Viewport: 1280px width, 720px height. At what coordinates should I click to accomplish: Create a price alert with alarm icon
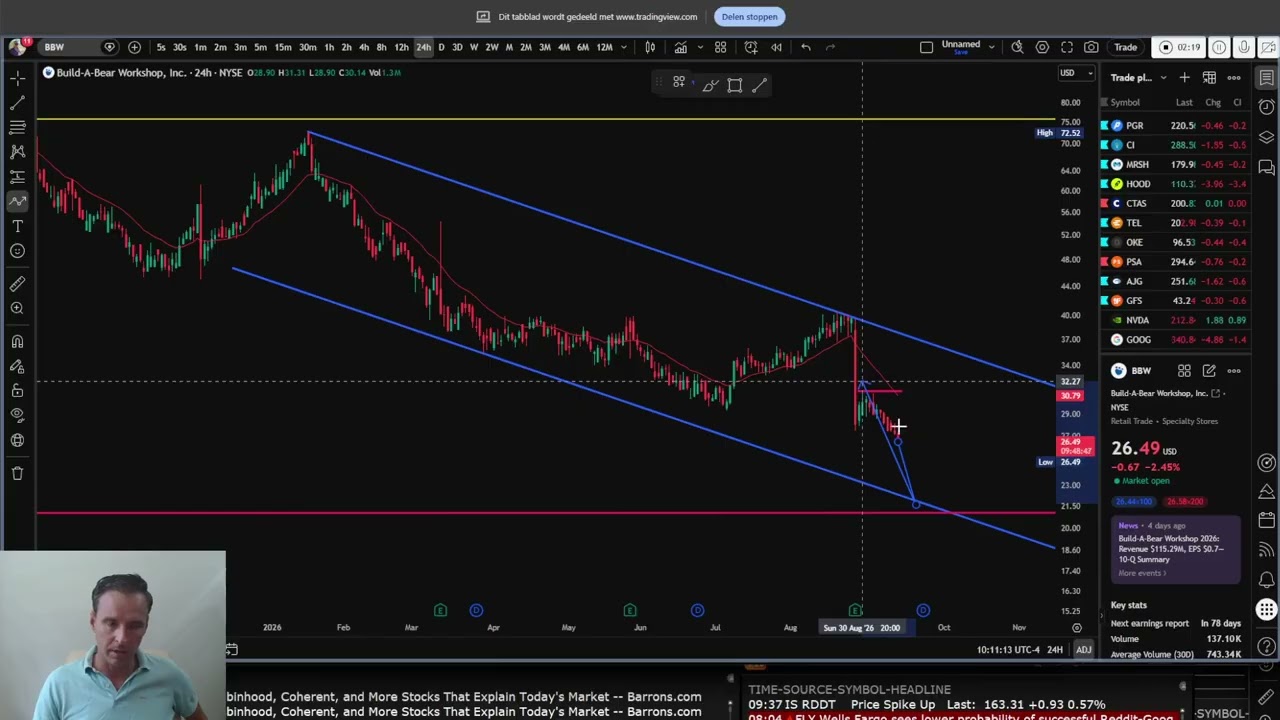tap(751, 47)
